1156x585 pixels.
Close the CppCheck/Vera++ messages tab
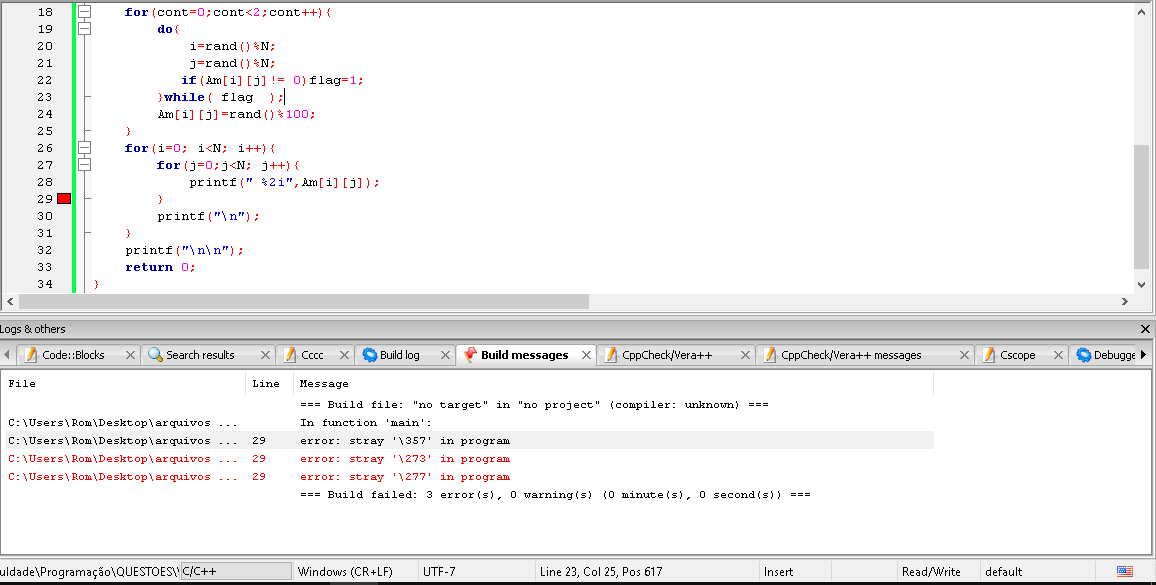pos(964,355)
